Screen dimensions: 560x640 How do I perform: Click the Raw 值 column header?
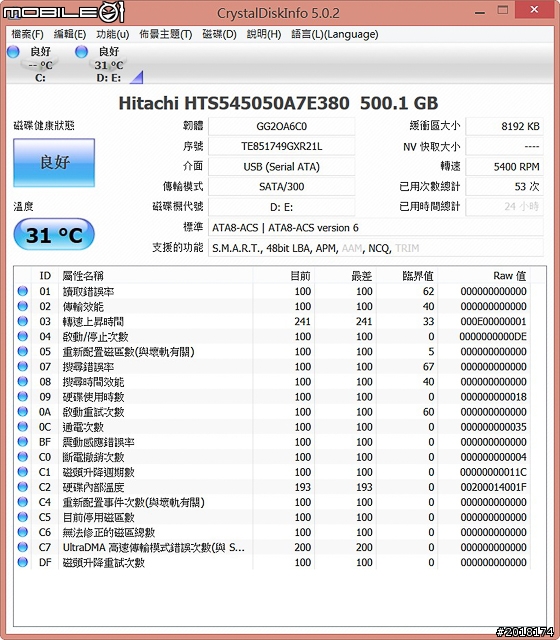coord(484,276)
